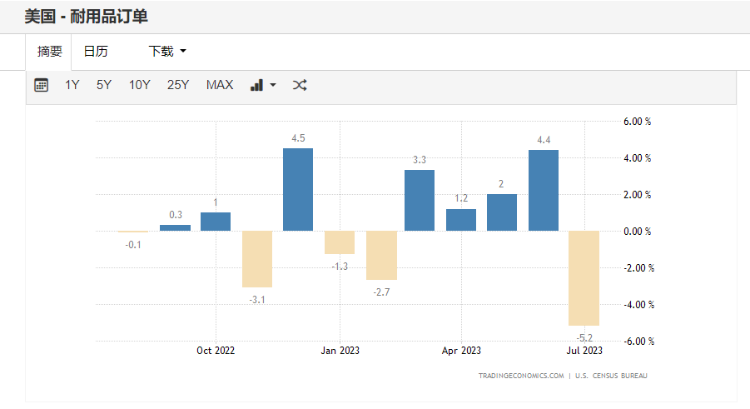750x409 pixels.
Task: Click the Apr 2023 axis label
Action: [461, 351]
